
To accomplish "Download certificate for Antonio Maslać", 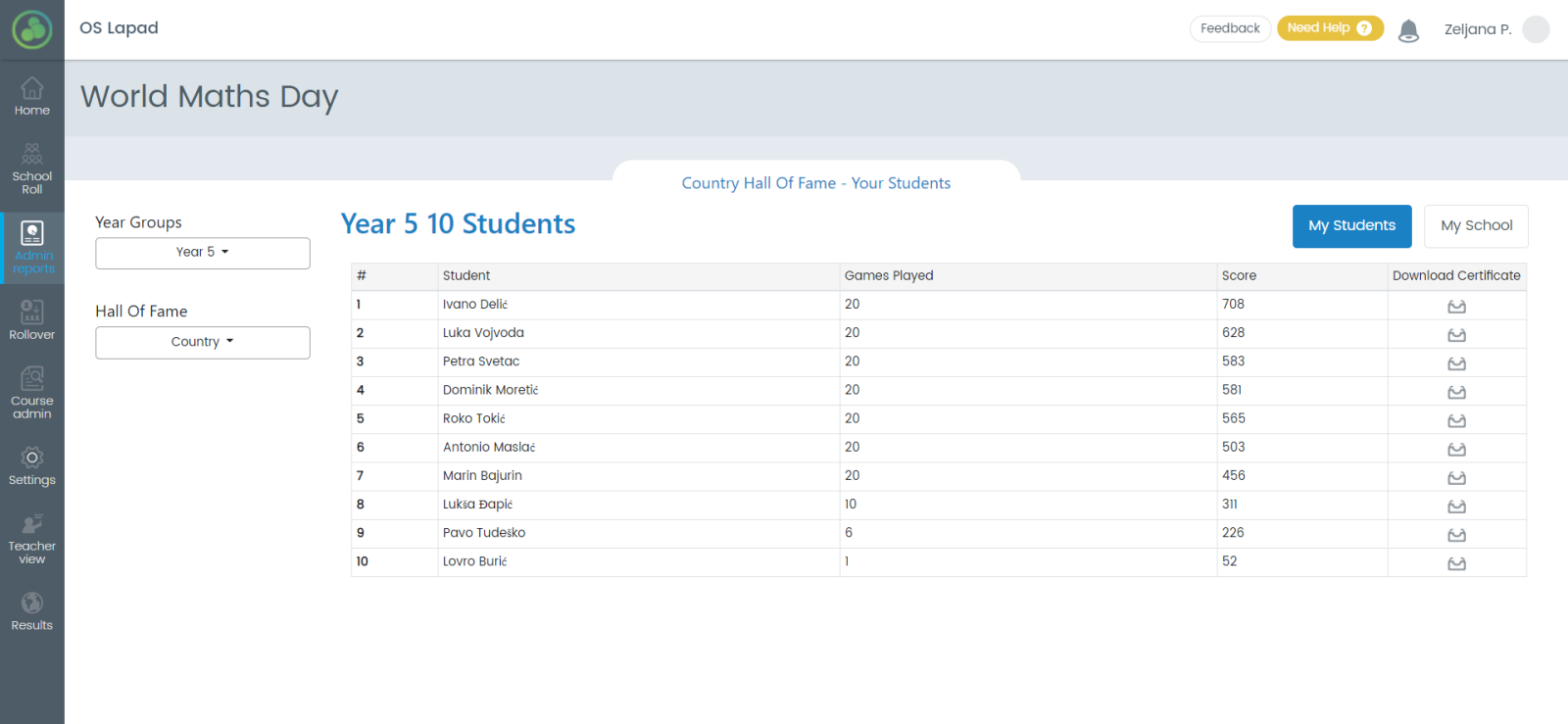I will click(1456, 449).
